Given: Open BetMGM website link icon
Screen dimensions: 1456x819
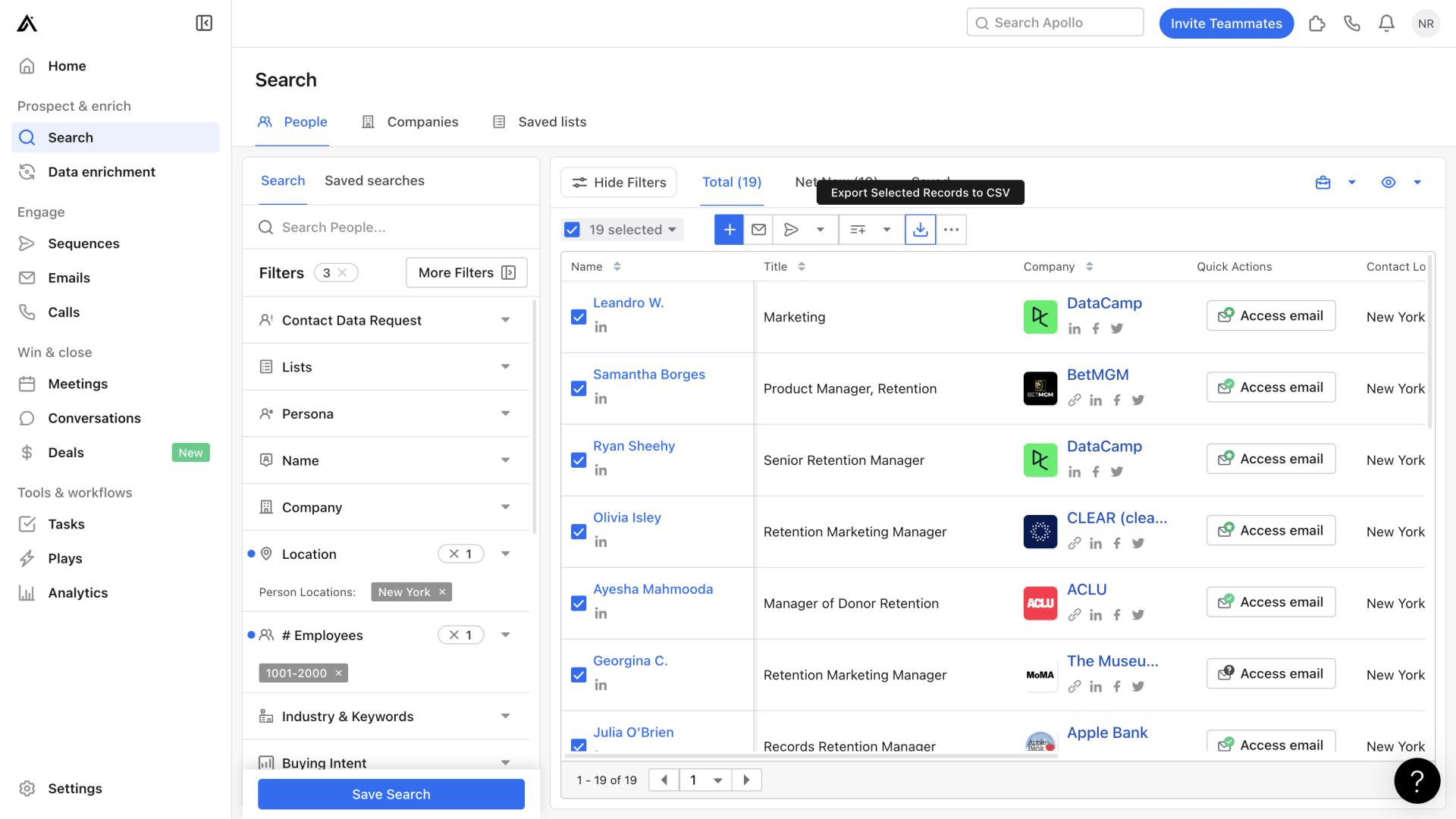Looking at the screenshot, I should point(1074,400).
